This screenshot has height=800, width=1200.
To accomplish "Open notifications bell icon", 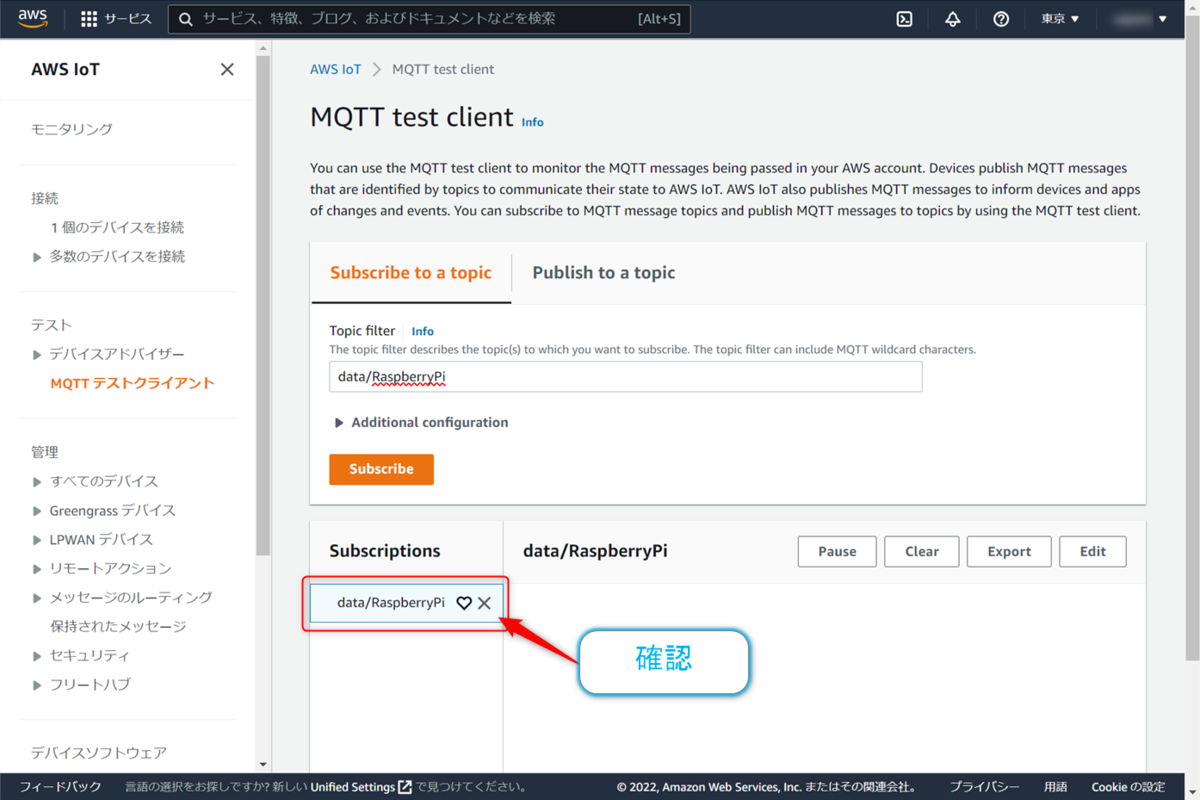I will [953, 19].
